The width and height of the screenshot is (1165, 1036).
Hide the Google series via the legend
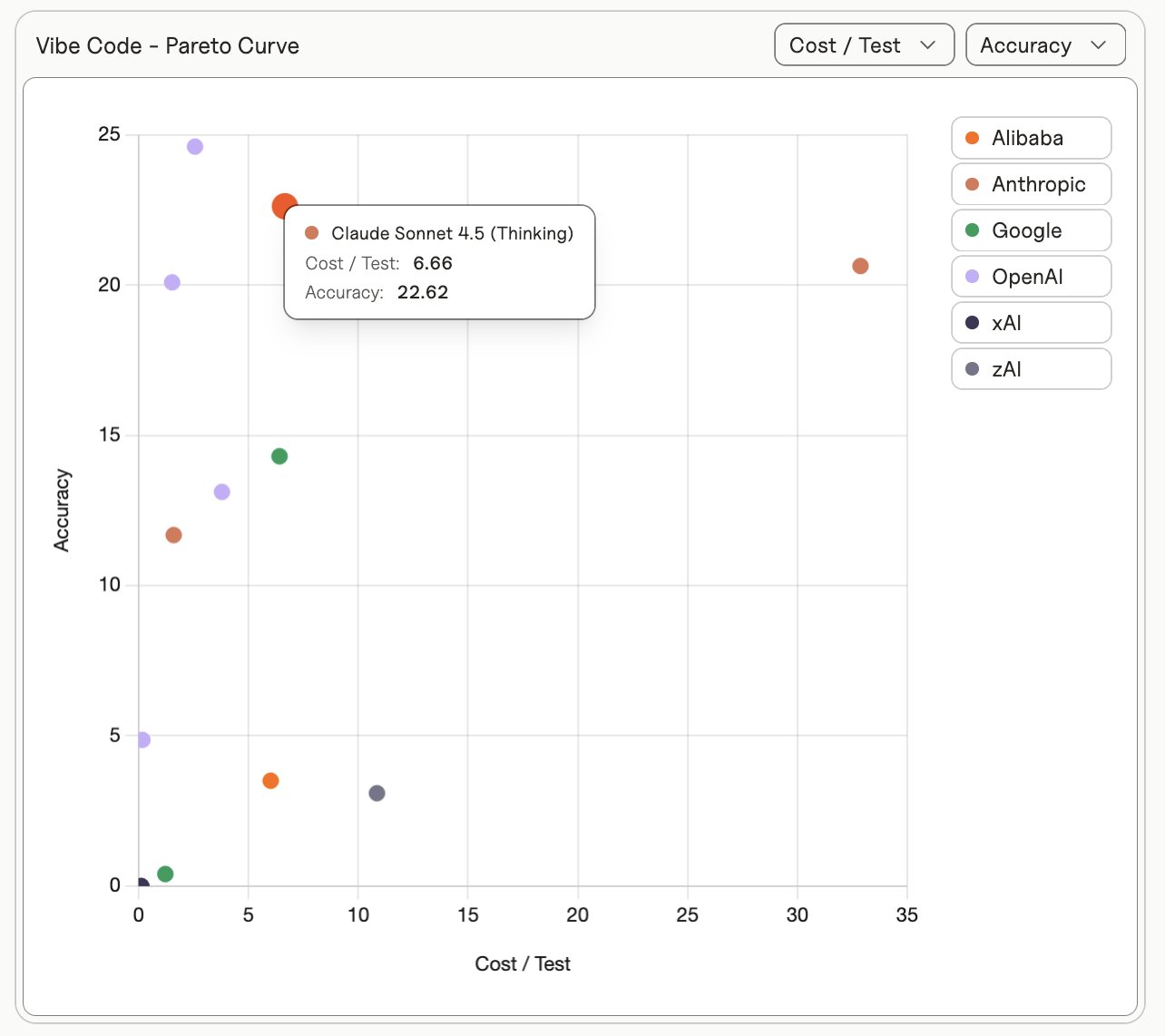coord(1031,230)
